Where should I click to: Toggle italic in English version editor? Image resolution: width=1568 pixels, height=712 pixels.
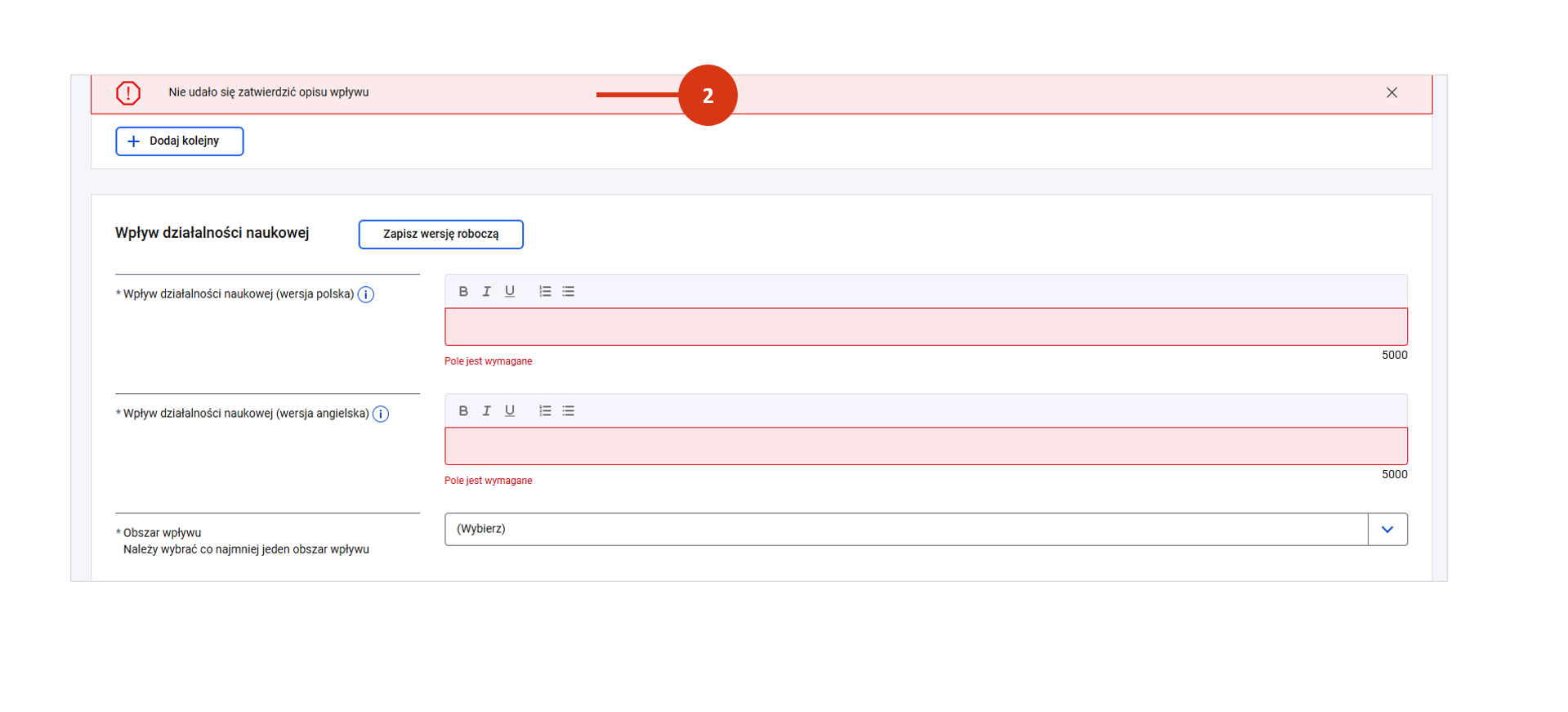point(486,411)
